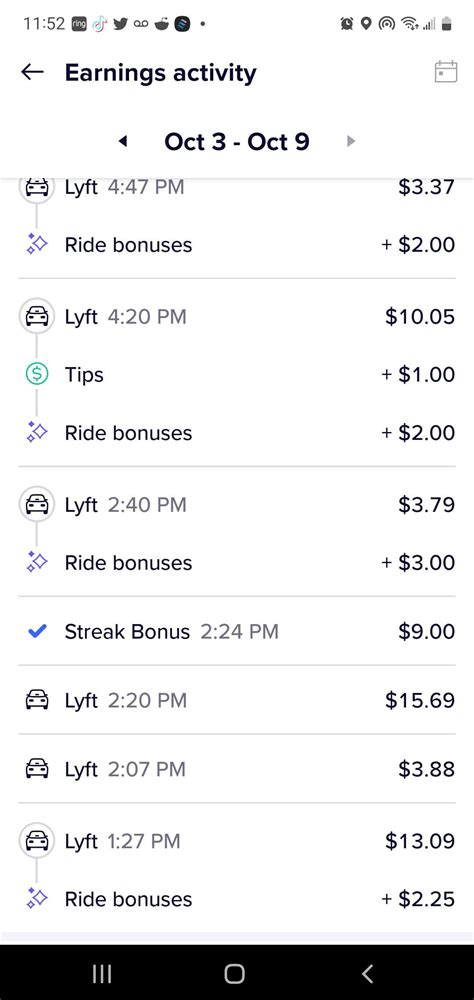Image resolution: width=474 pixels, height=1000 pixels.
Task: Select the Oct 3 - Oct 9 date range
Action: coord(237,142)
